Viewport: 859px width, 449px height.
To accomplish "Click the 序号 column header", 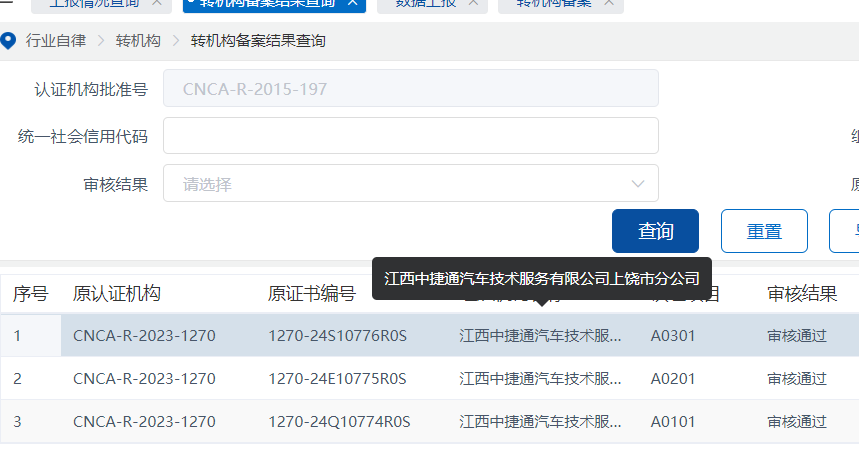I will (31, 294).
